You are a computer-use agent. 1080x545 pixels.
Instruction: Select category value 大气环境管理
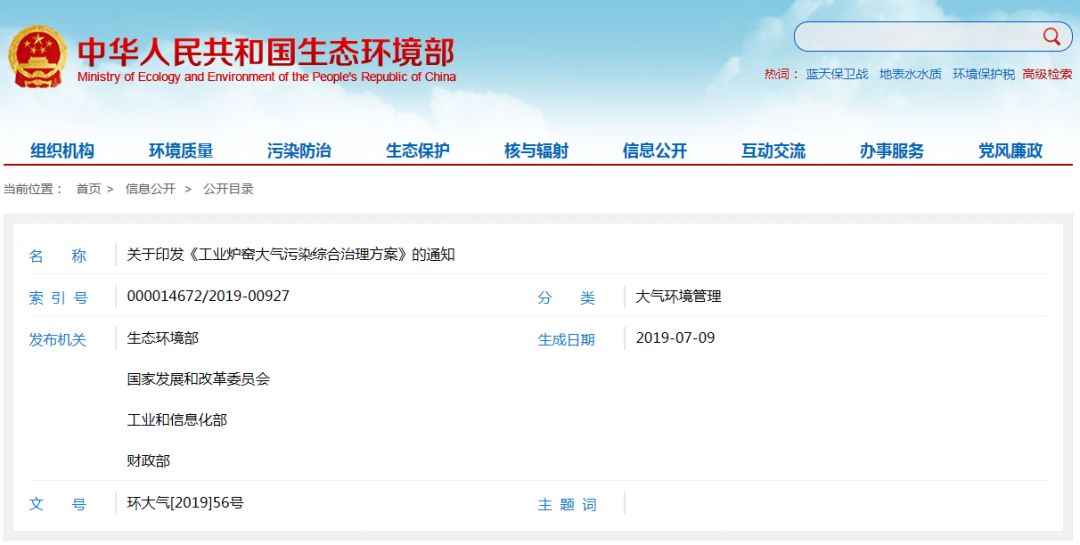678,297
